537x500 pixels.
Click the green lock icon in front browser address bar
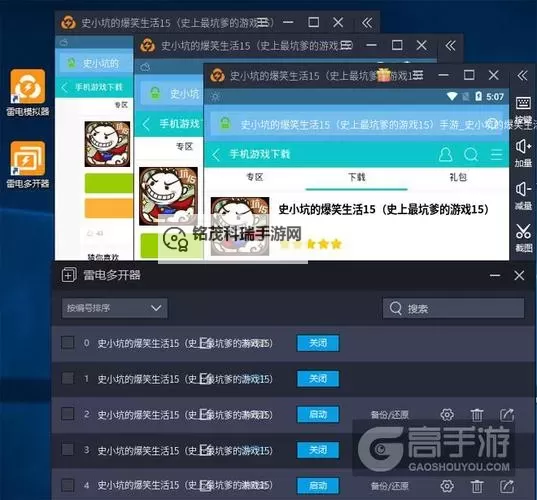pos(225,123)
